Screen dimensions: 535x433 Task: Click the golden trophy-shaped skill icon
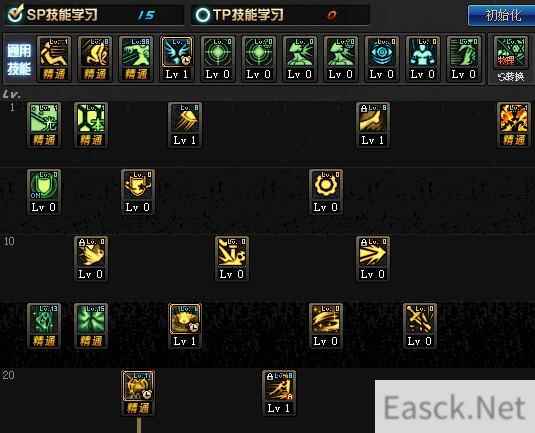[138, 192]
